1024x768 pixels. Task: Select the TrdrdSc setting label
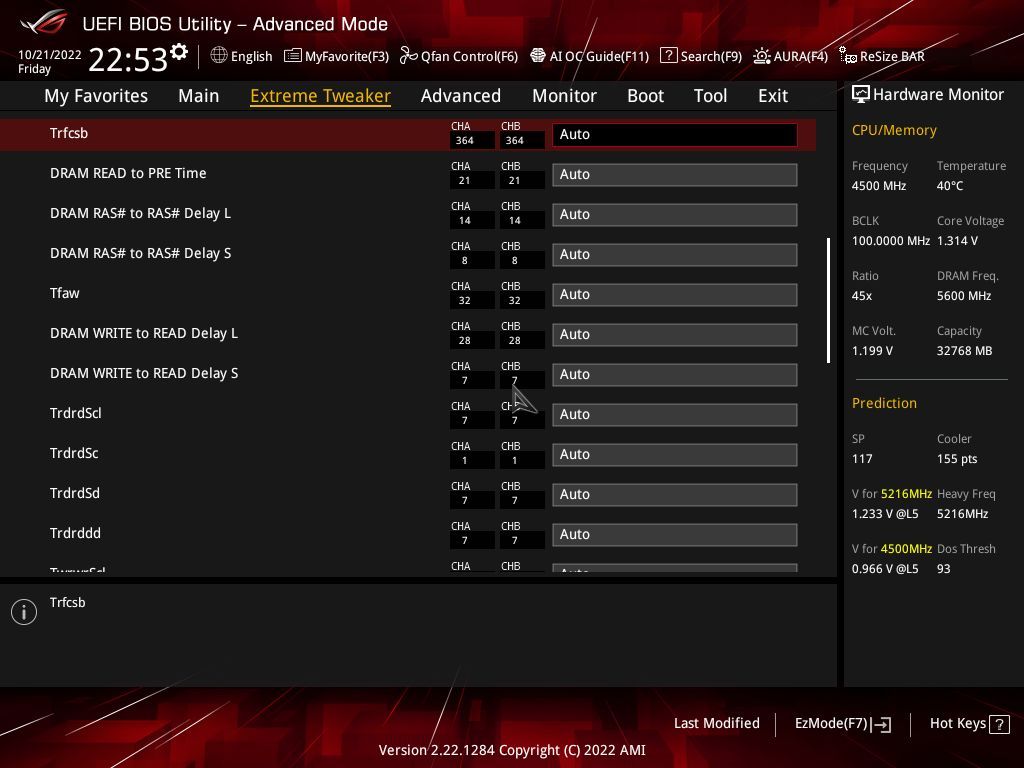point(74,453)
